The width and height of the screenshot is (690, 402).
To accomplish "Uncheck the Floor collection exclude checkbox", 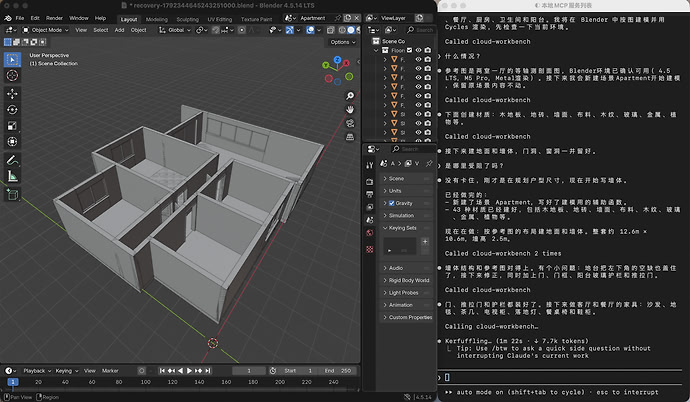I will 410,50.
